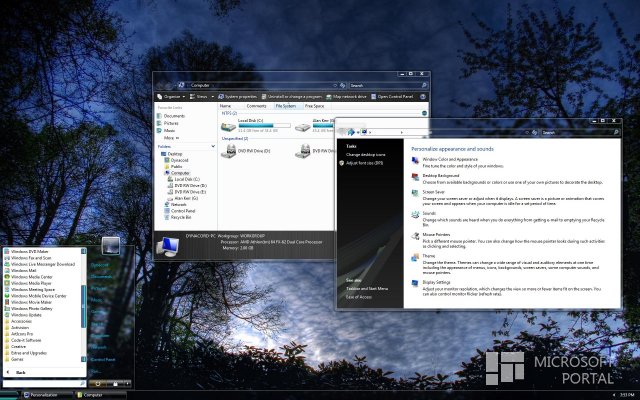
Task: Open Windows Media Center from Start menu
Action: click(x=31, y=277)
